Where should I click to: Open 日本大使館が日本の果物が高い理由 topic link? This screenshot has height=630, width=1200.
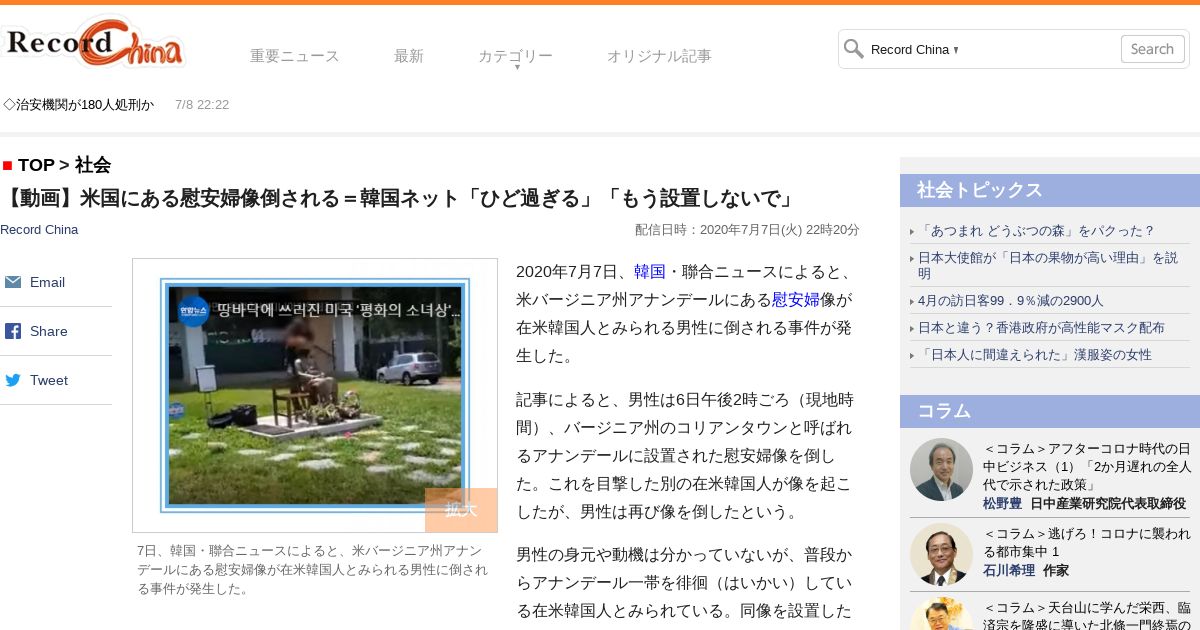(1048, 265)
